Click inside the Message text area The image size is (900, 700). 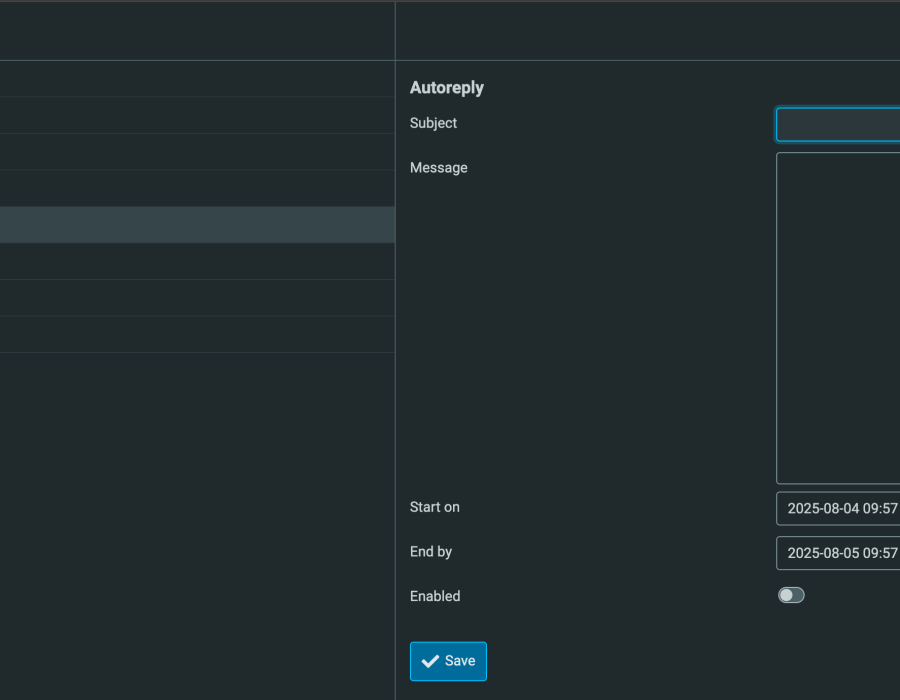[x=838, y=318]
